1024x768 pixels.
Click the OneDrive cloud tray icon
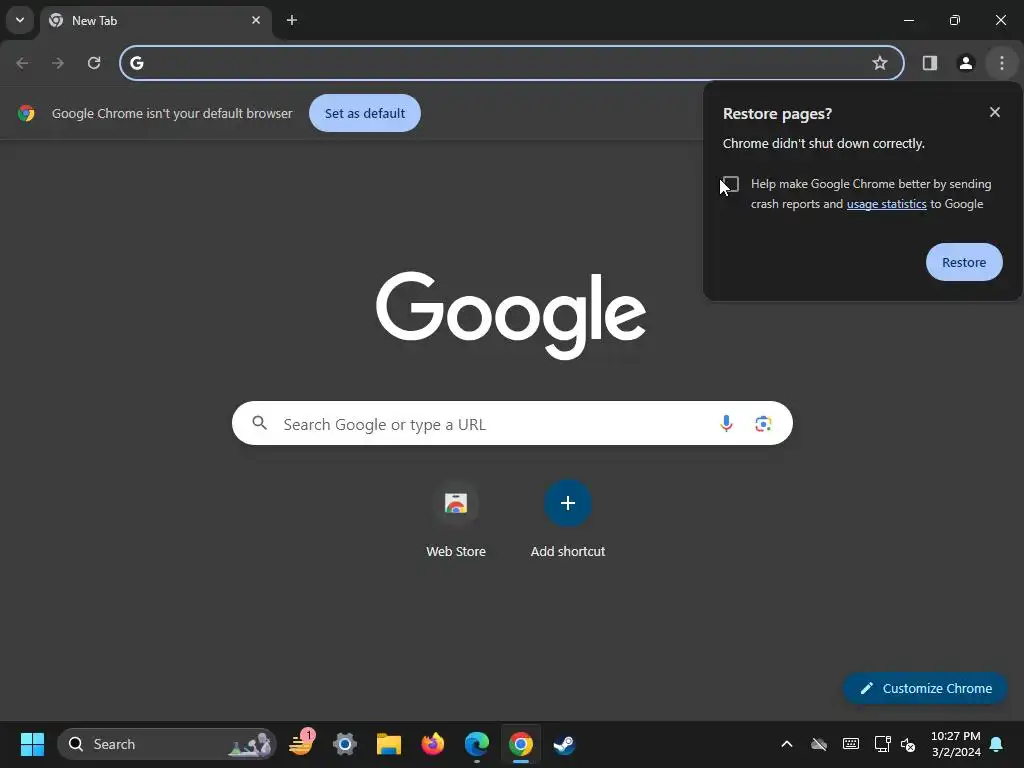coord(819,744)
